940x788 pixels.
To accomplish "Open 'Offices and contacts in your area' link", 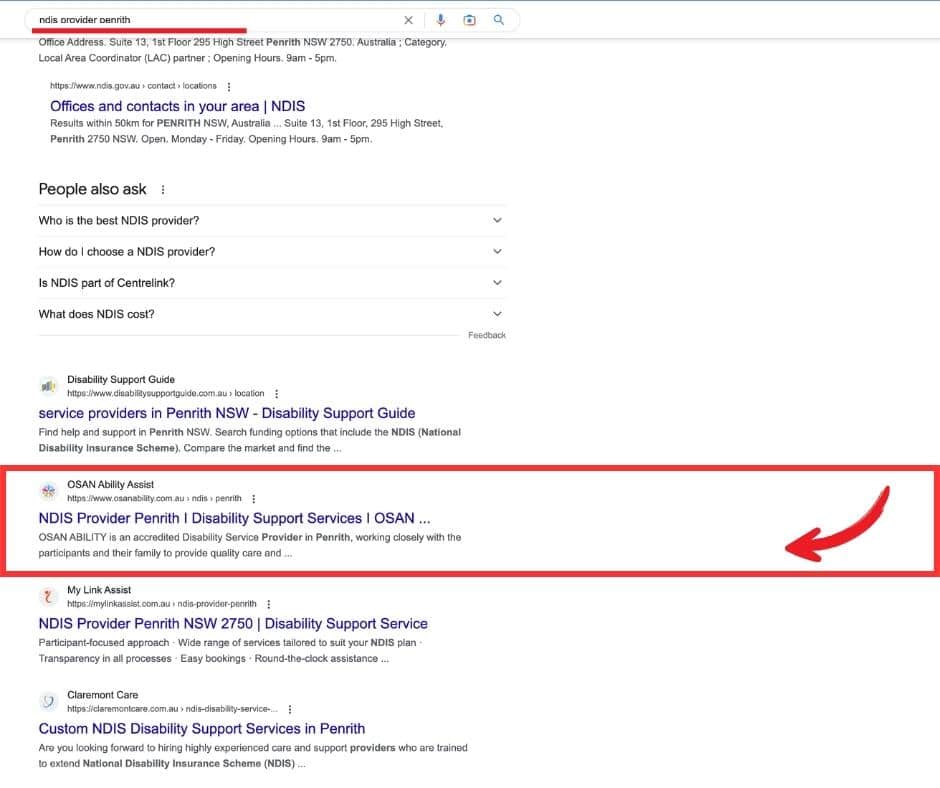I will 177,106.
